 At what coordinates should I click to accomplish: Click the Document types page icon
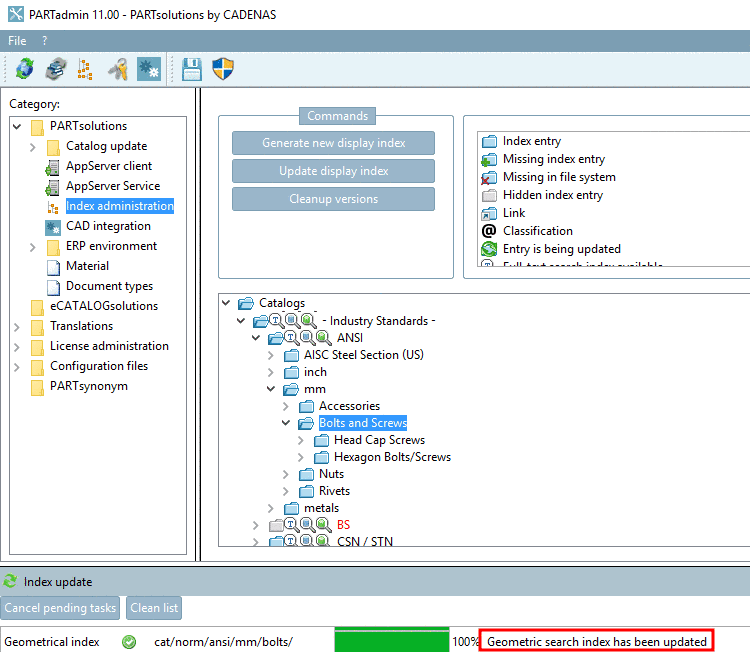[x=54, y=287]
